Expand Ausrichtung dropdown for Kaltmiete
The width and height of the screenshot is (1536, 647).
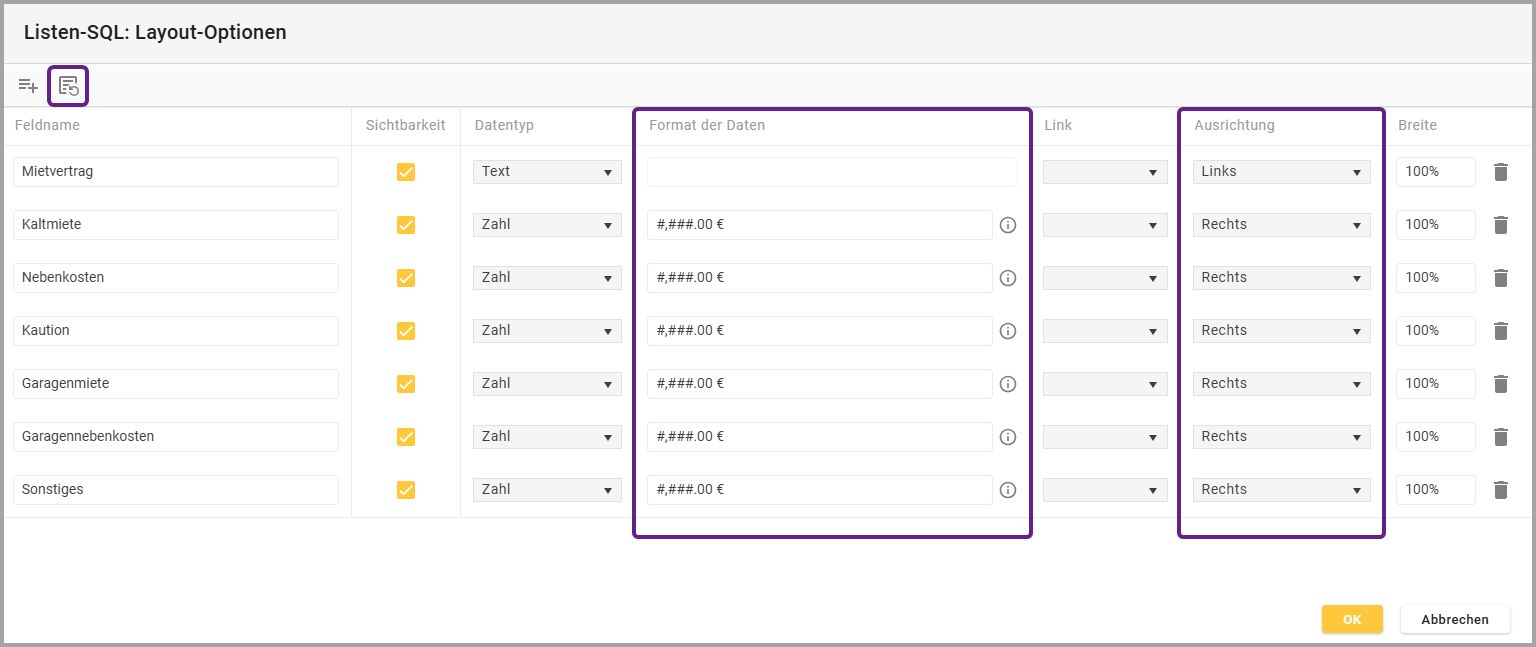click(x=1281, y=225)
